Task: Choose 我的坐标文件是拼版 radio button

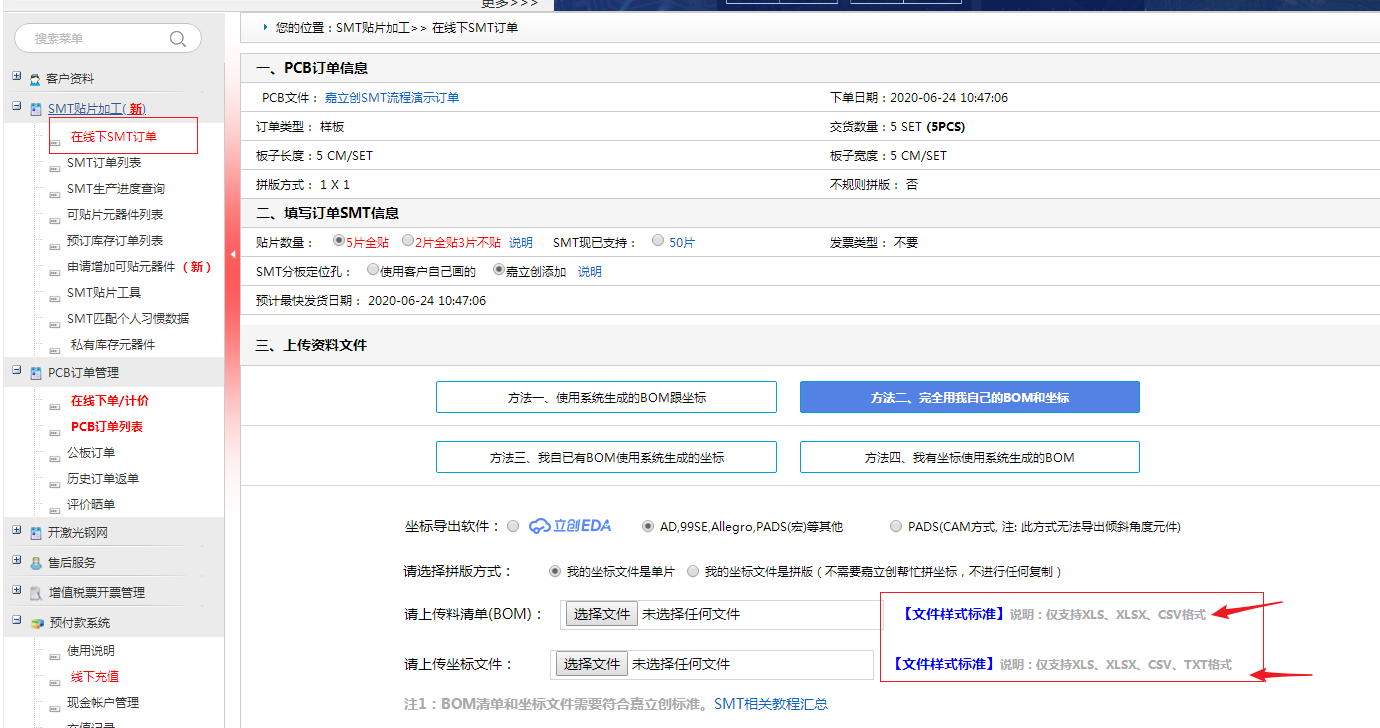Action: click(x=693, y=571)
